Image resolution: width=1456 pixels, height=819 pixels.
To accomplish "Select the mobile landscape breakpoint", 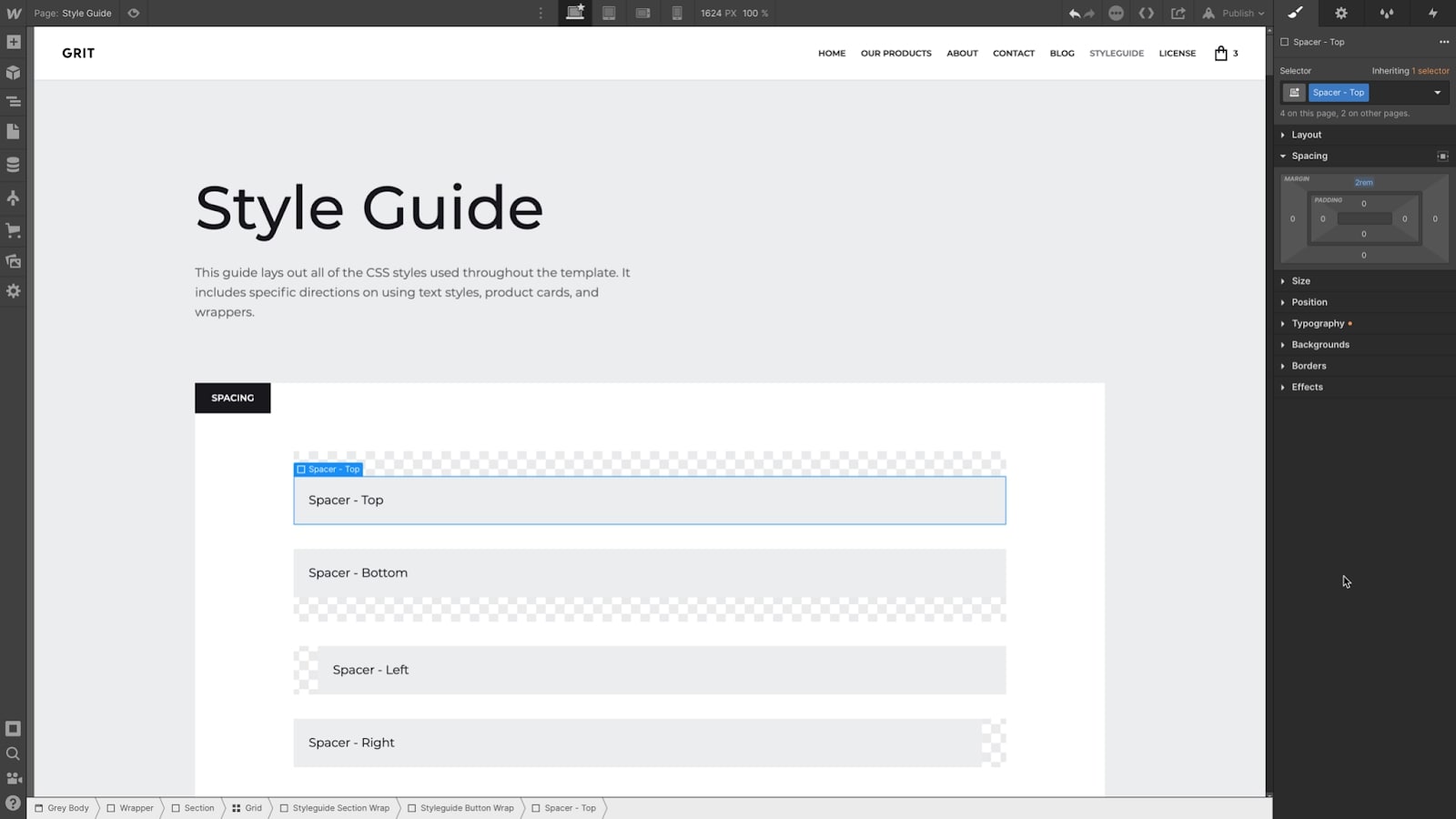I will point(642,13).
